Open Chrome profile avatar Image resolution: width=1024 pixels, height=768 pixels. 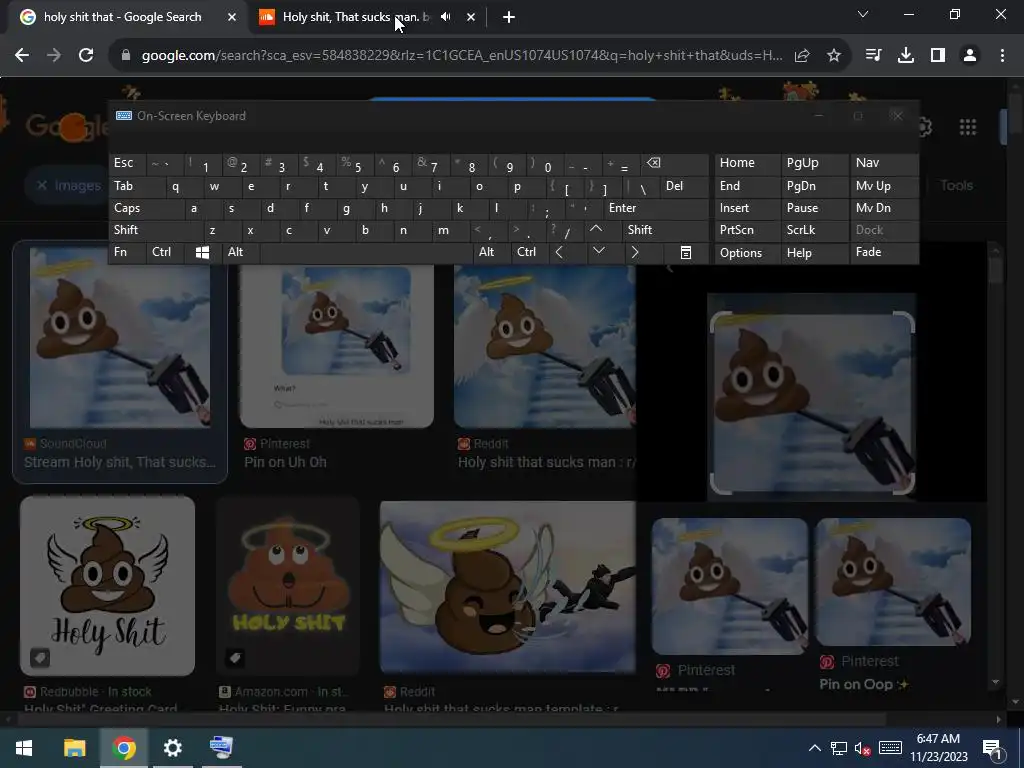click(970, 56)
